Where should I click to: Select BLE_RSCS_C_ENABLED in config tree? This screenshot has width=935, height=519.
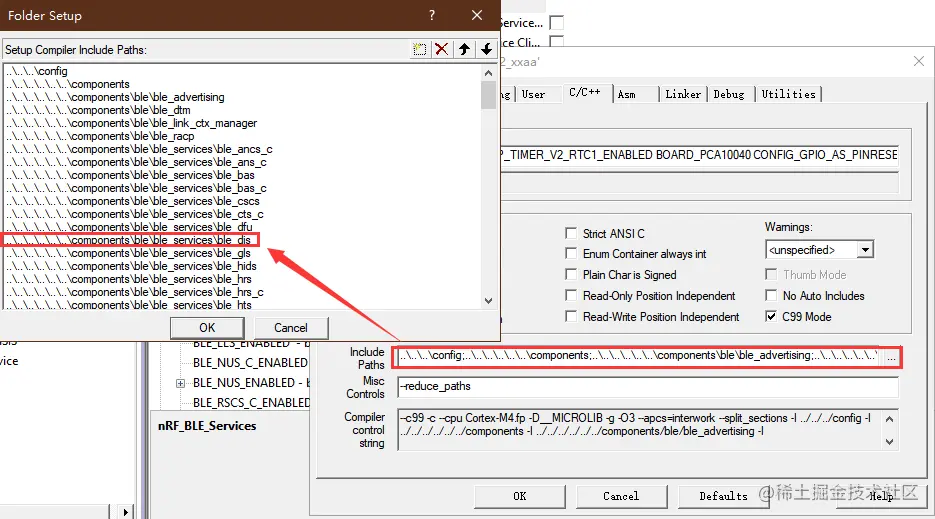pos(251,403)
